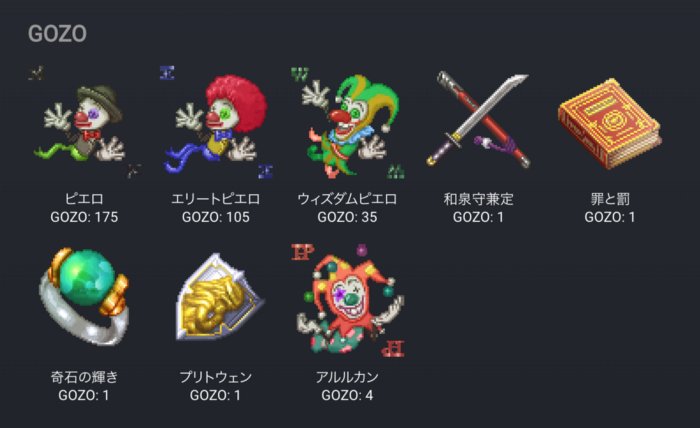Choose the green gem ring 奇石の輝き icon
The width and height of the screenshot is (700, 428).
coord(84,296)
